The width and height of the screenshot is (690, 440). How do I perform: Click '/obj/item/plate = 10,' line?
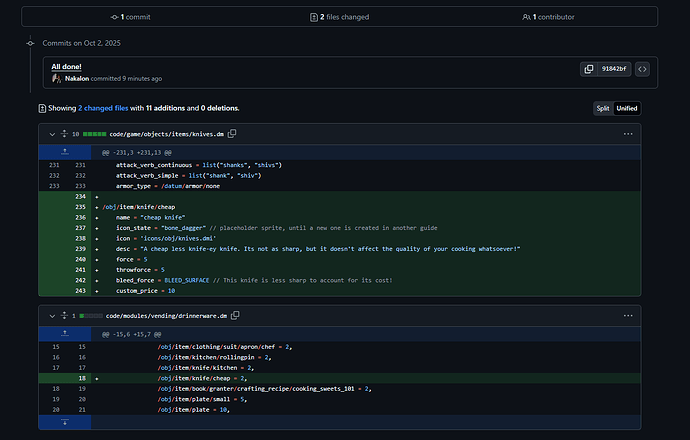[194, 410]
